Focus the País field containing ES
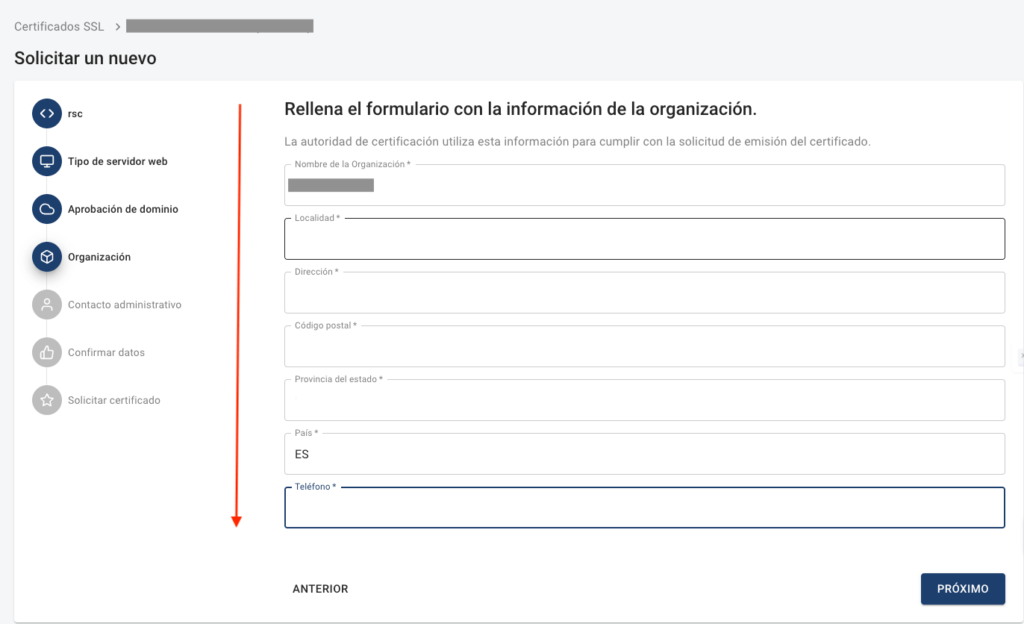 click(x=645, y=454)
